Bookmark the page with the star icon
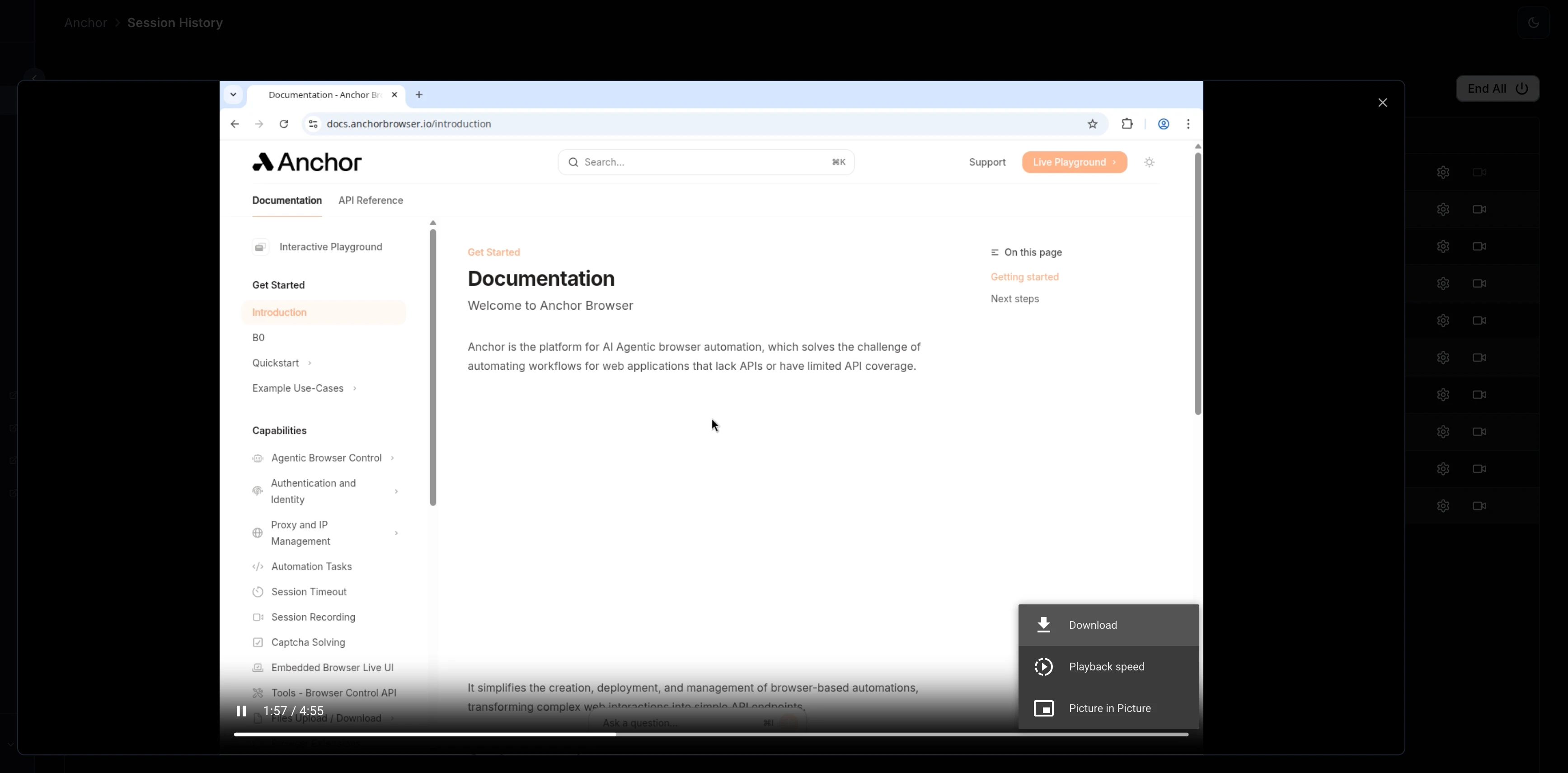Screen dimensions: 1568x773 point(1093,124)
